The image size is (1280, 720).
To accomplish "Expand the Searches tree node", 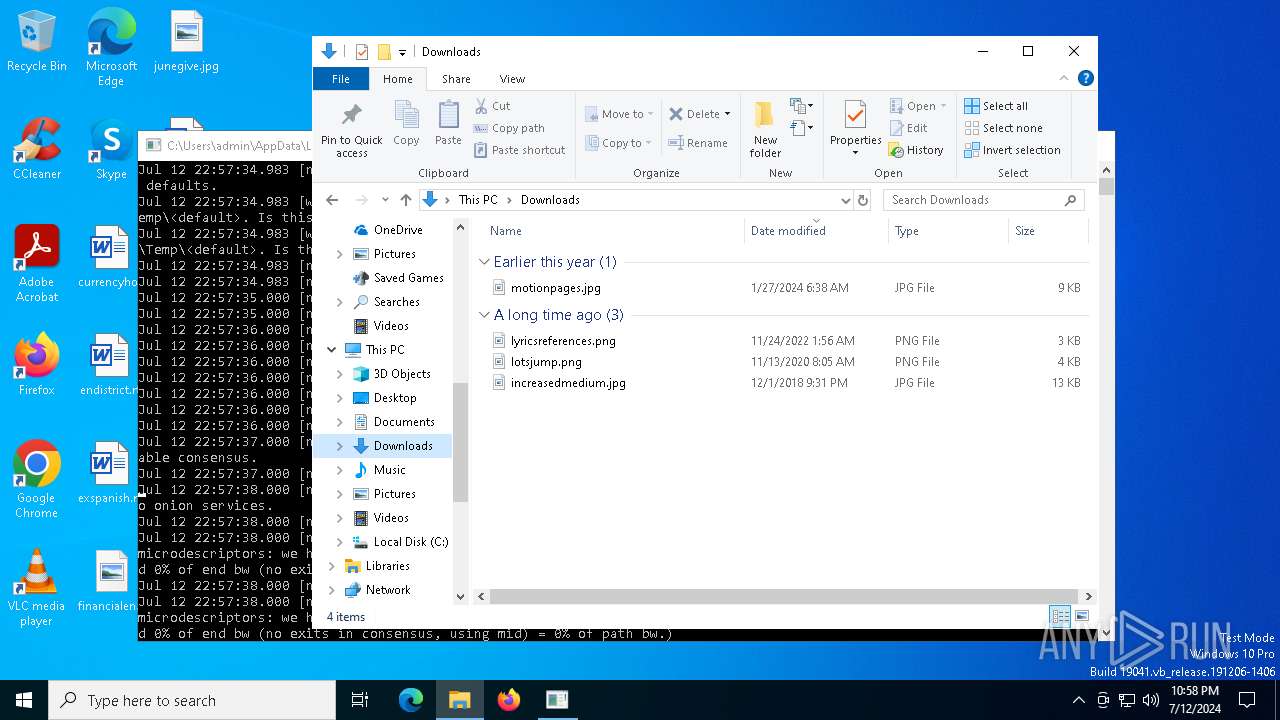I will tap(339, 302).
